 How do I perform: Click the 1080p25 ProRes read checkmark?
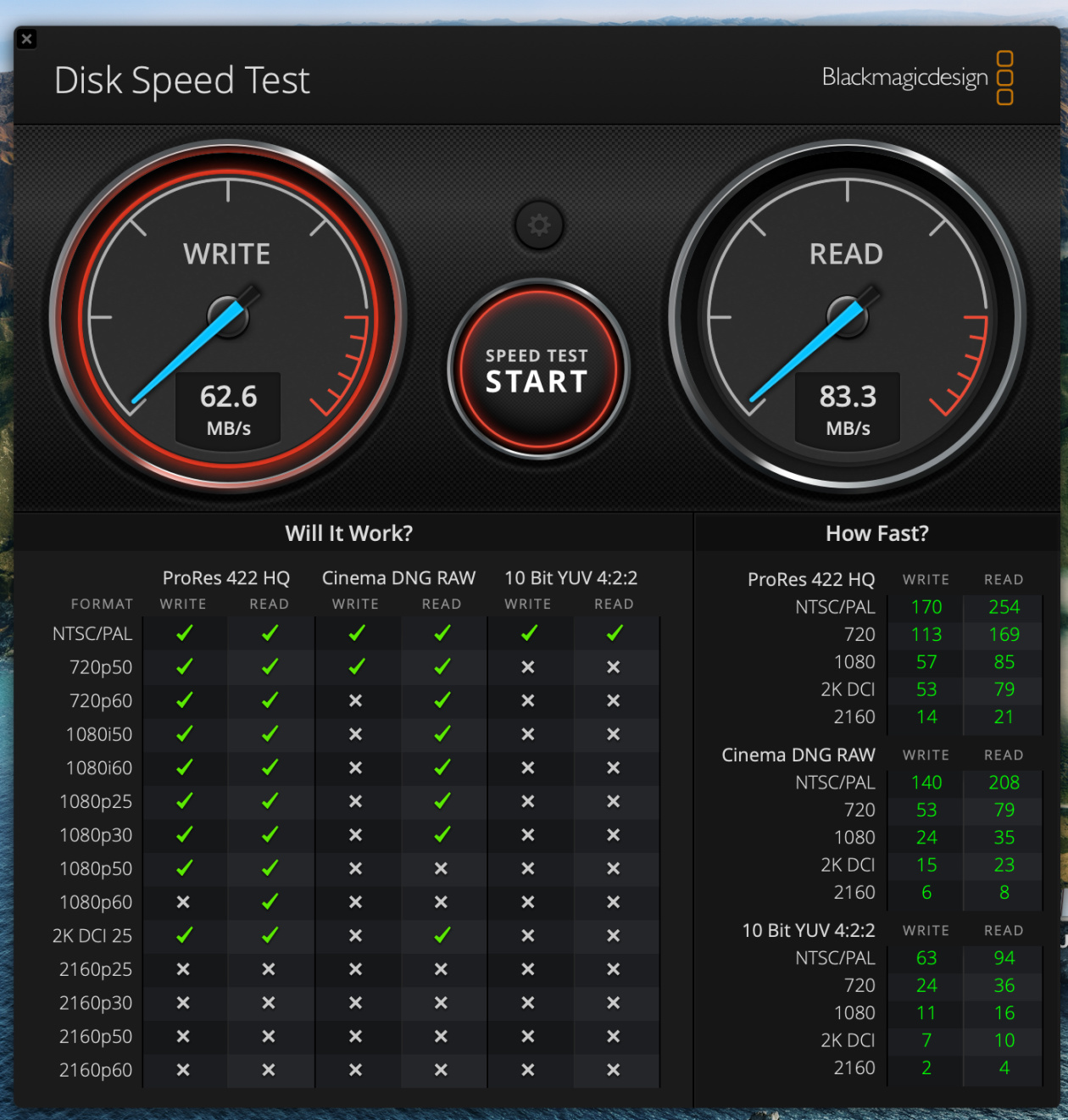click(x=270, y=801)
